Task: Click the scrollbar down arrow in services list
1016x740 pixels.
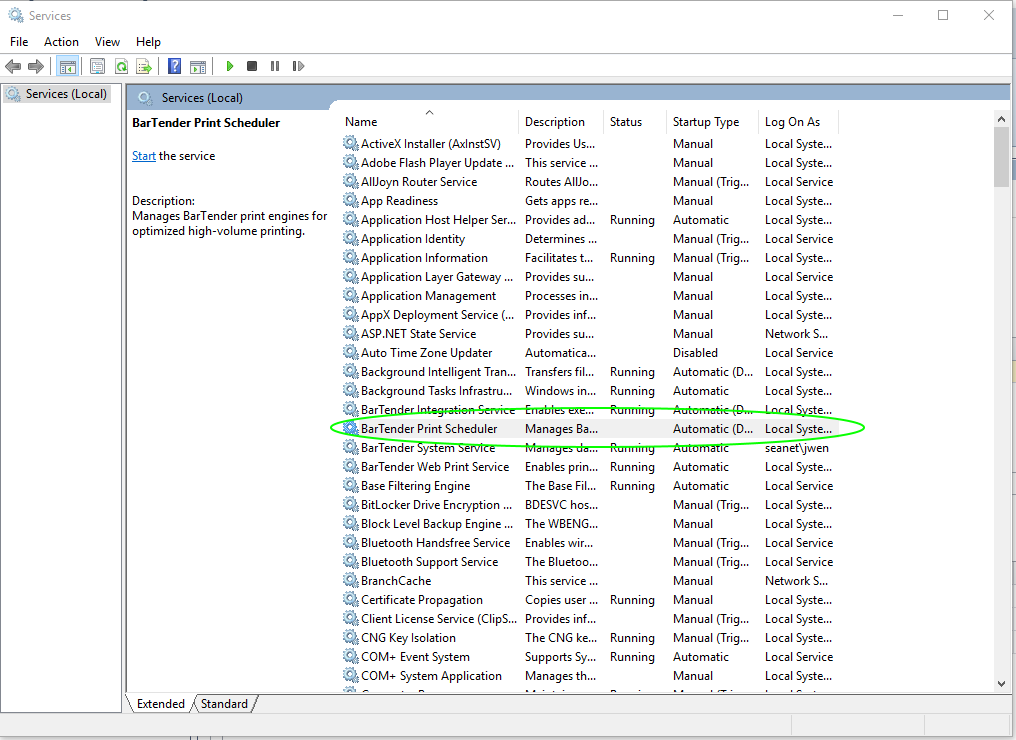Action: (1001, 684)
